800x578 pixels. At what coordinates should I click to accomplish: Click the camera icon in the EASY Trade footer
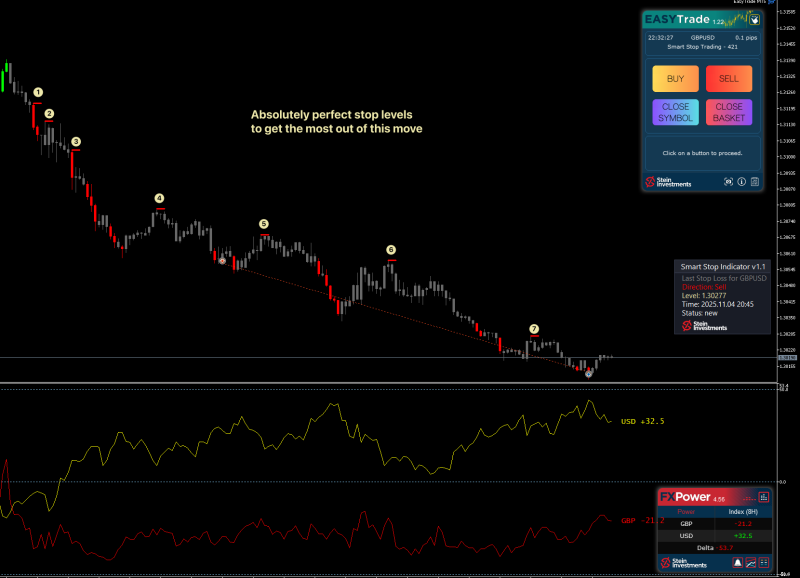point(729,182)
